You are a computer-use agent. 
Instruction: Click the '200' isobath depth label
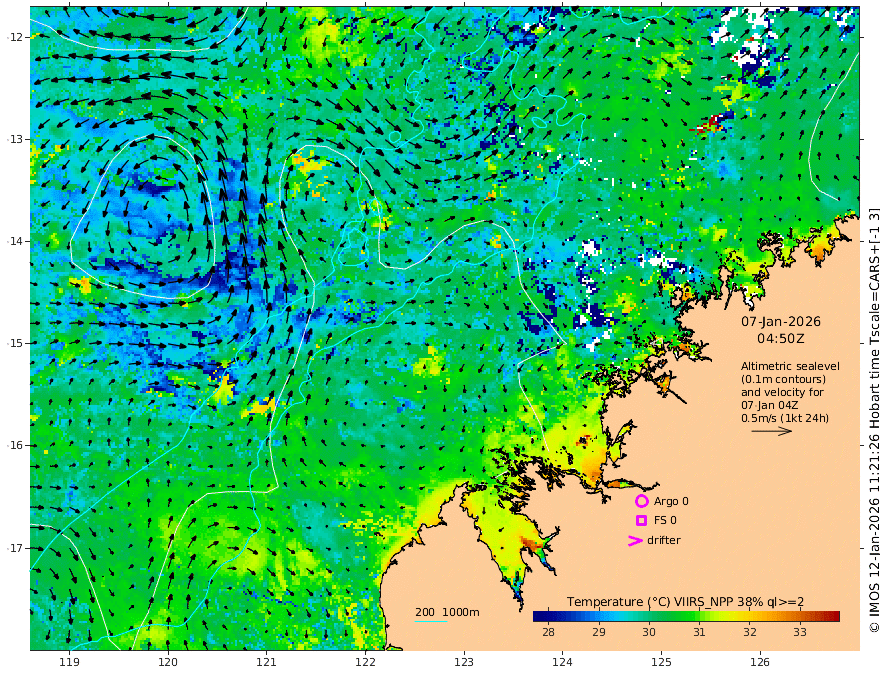coord(425,612)
